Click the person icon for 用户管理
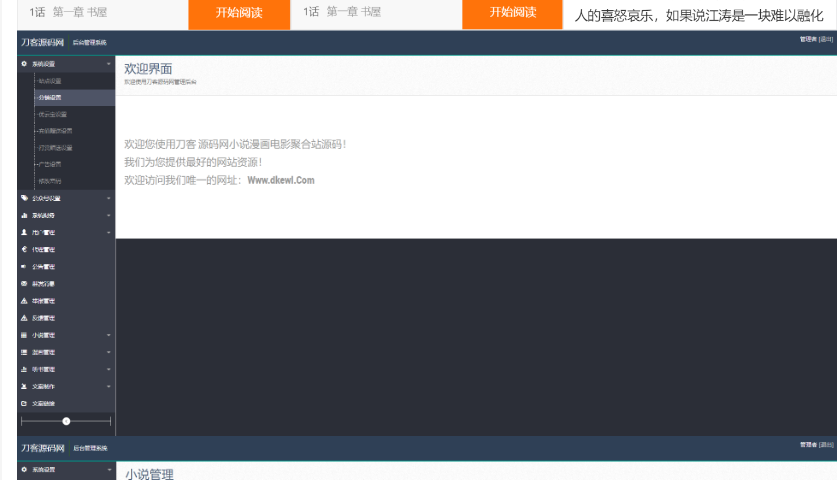The height and width of the screenshot is (480, 837). 24,232
